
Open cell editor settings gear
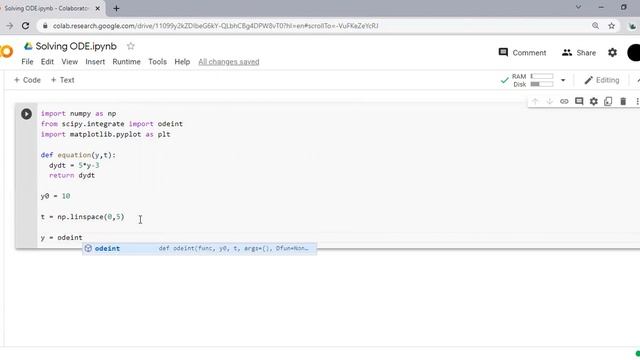[x=593, y=101]
